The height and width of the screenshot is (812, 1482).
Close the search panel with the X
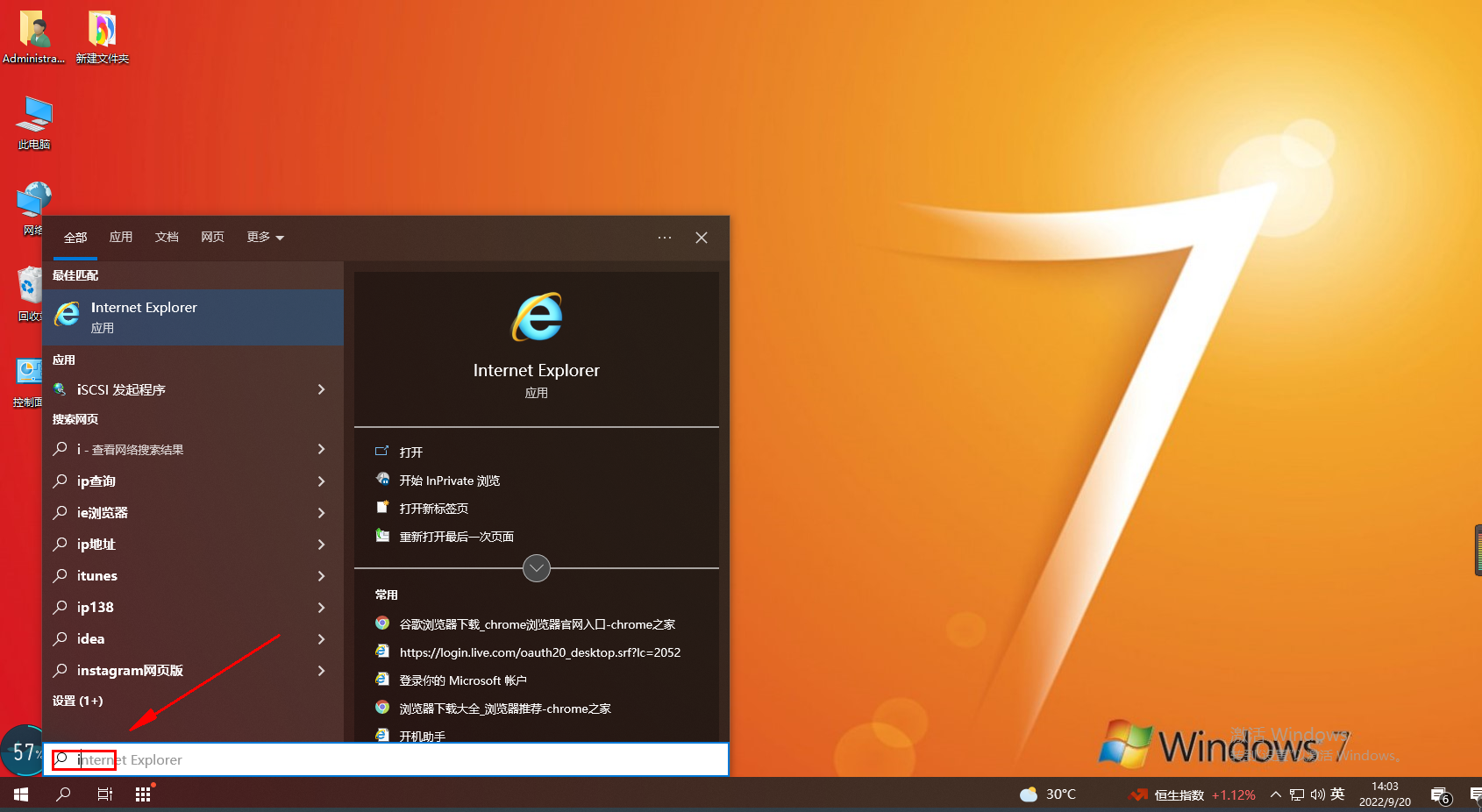pos(702,238)
